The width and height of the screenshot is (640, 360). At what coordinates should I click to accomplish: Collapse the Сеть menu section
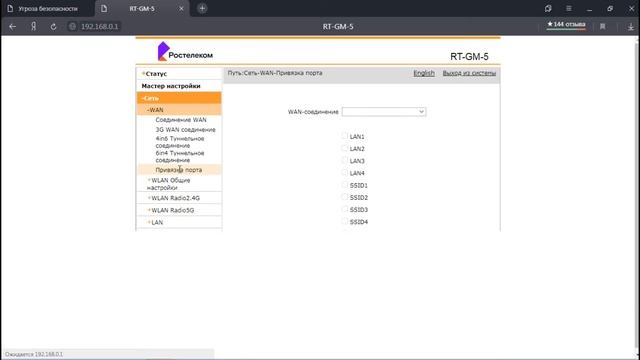(x=179, y=98)
